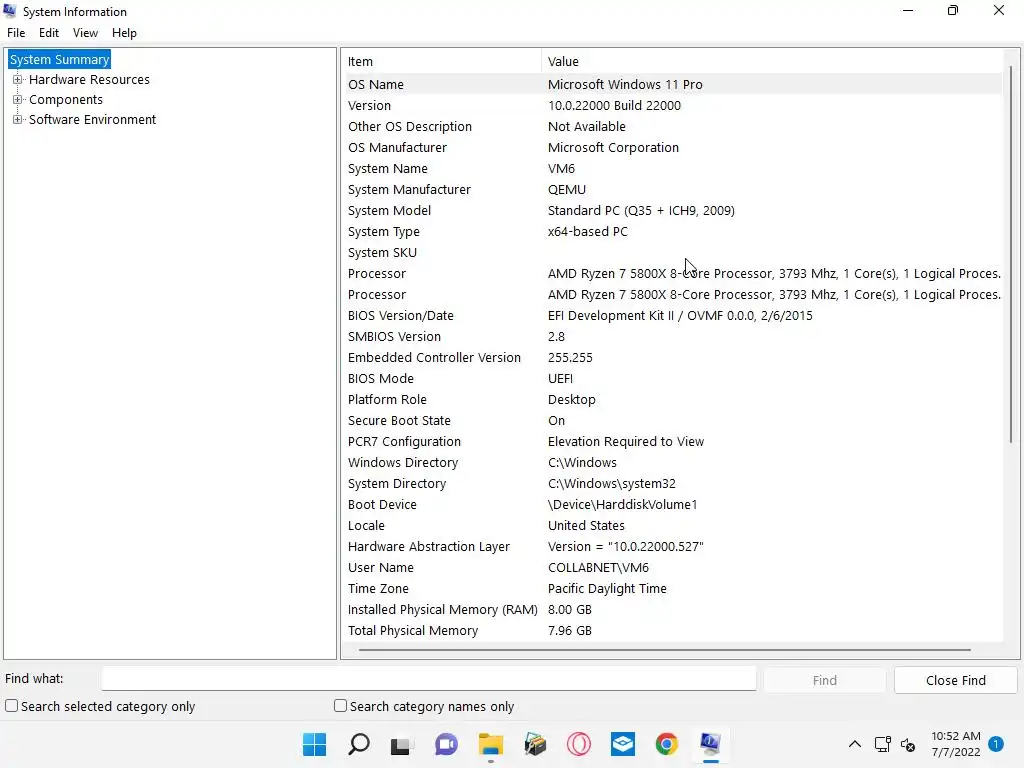Open the mail app icon on the taskbar

[x=622, y=744]
